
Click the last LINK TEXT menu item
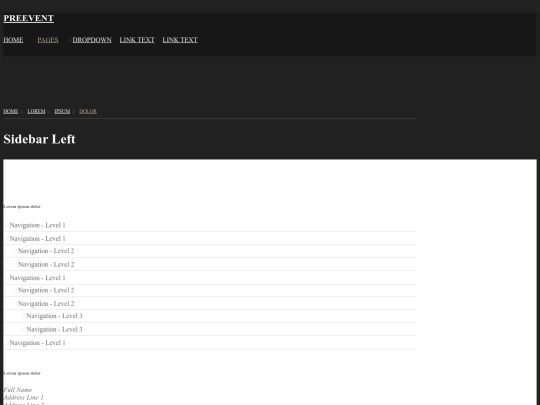pyautogui.click(x=180, y=40)
